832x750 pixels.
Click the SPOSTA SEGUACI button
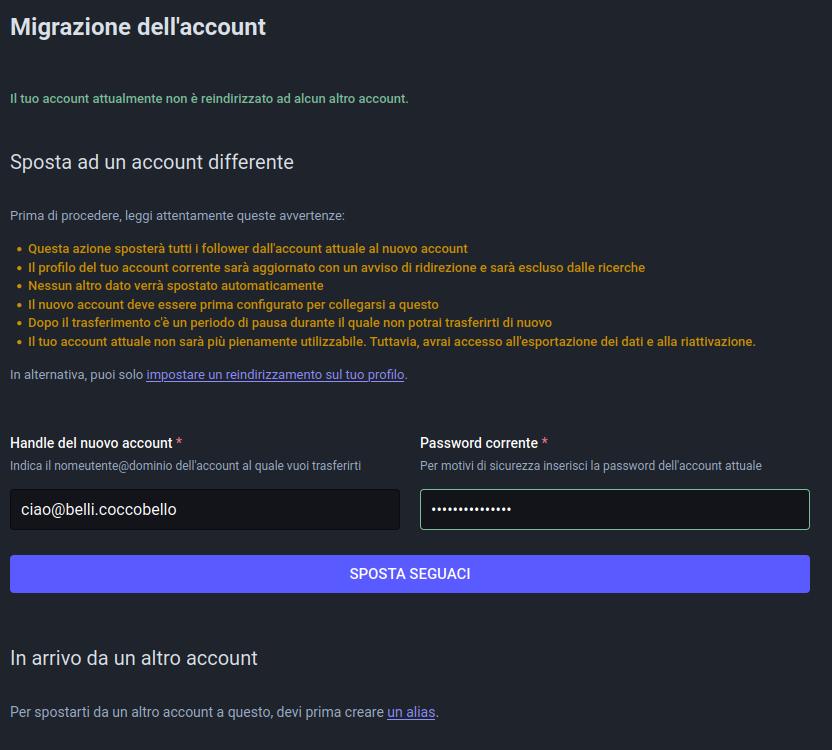click(x=410, y=574)
